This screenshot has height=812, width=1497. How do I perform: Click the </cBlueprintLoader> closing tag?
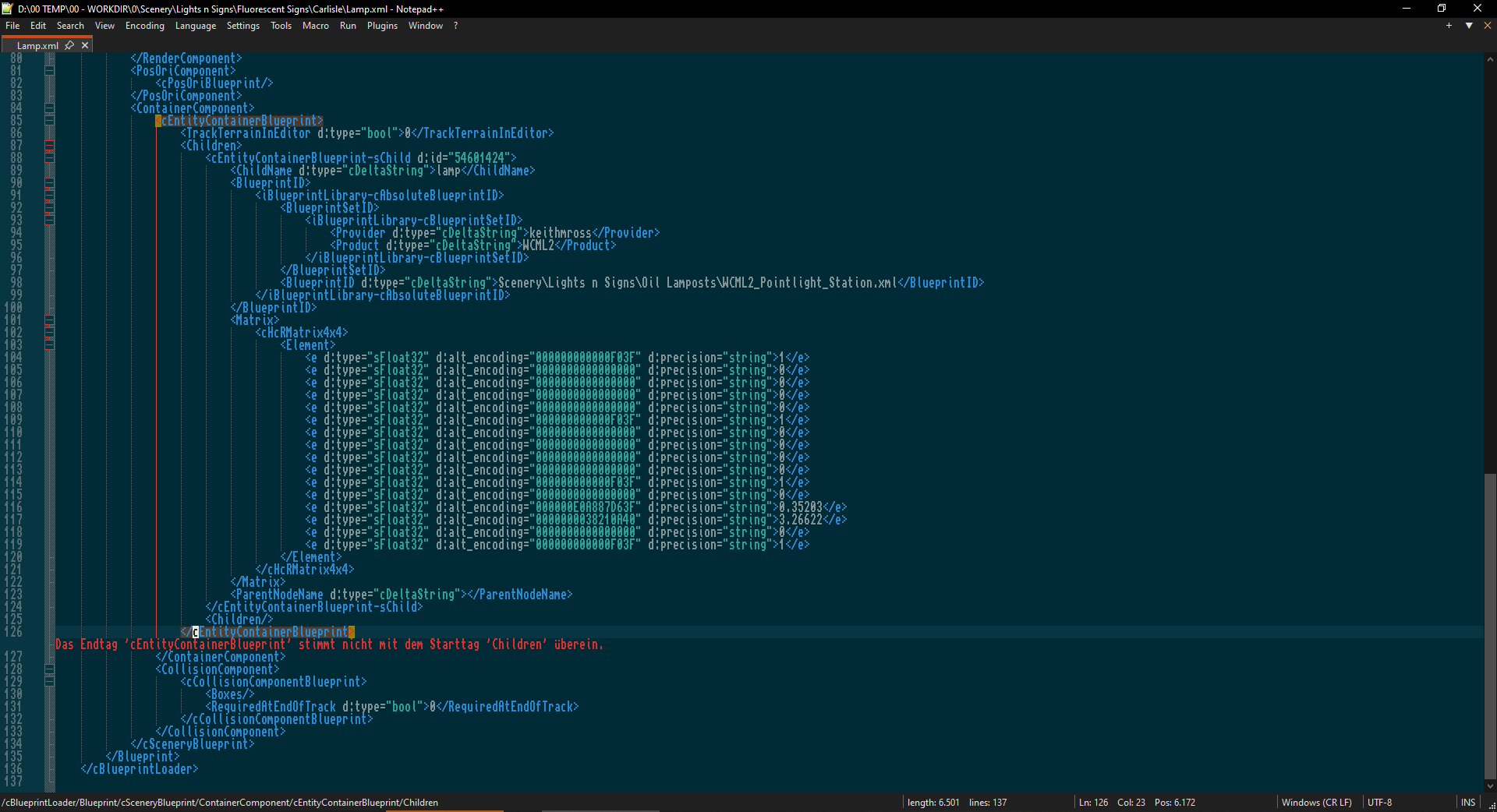[x=140, y=769]
